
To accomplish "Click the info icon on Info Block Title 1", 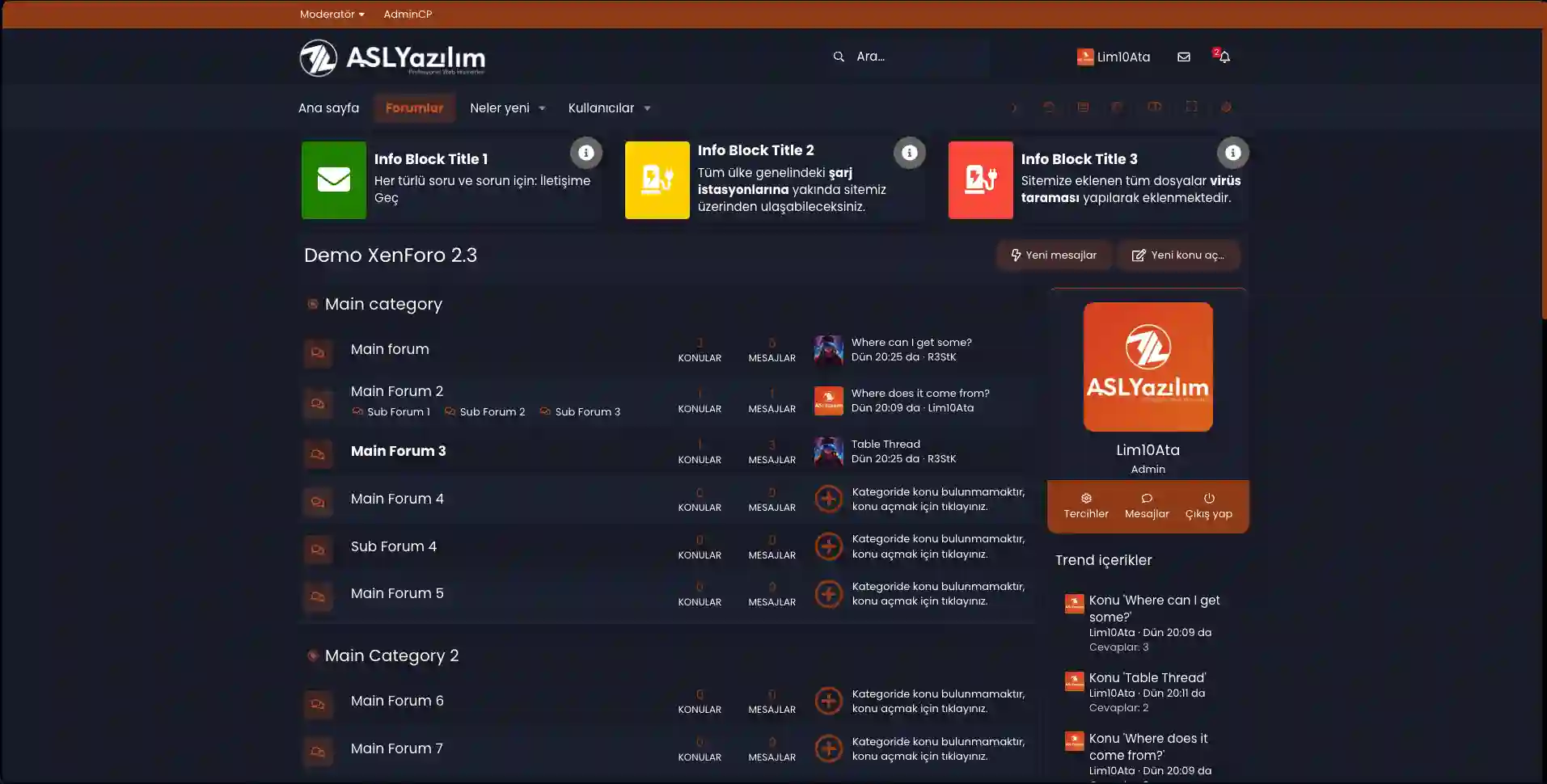I will pos(585,153).
